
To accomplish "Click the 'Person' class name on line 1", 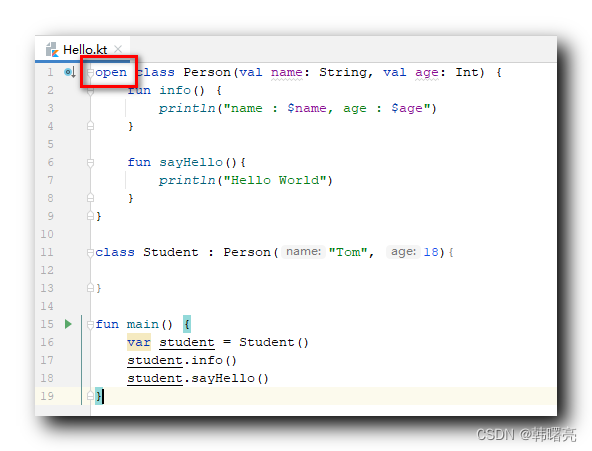I will (207, 72).
